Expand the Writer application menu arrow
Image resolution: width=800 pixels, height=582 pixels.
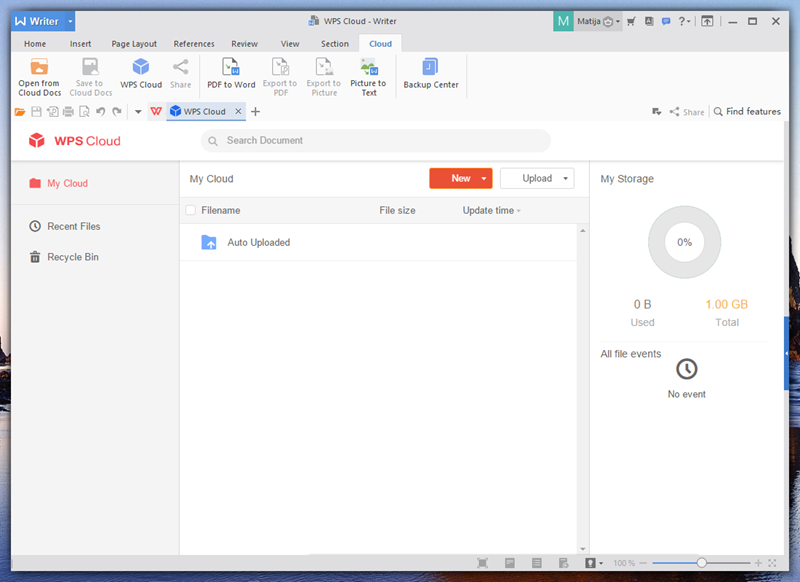coord(70,21)
